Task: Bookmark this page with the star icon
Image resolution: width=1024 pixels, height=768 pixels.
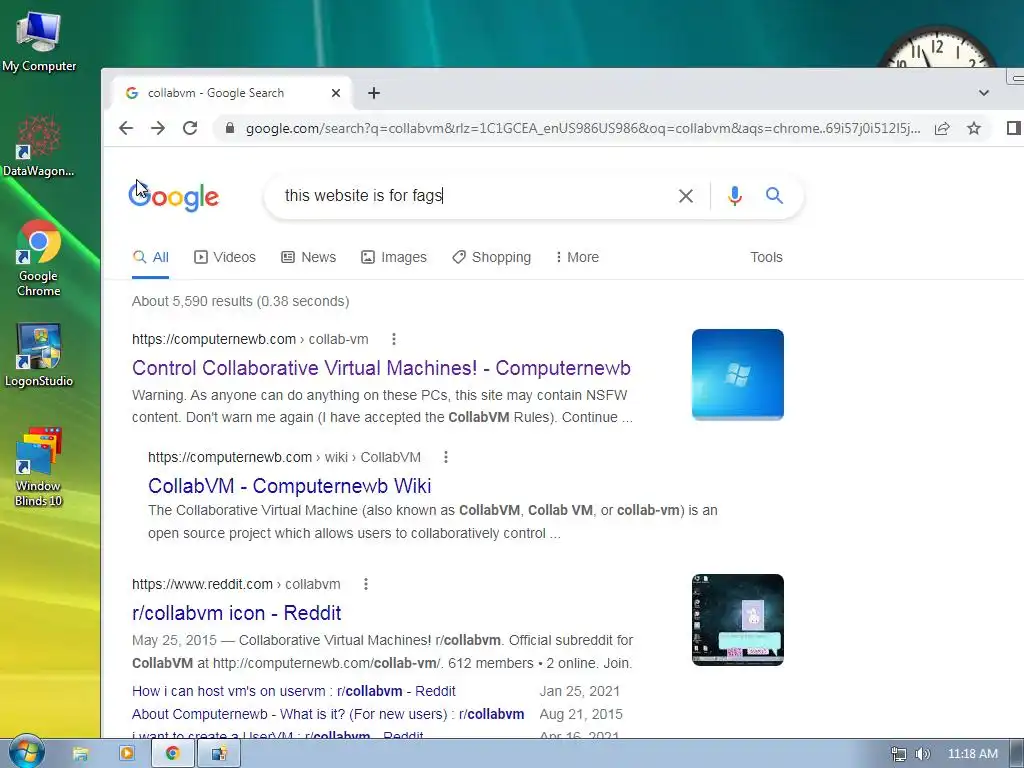Action: coord(974,128)
